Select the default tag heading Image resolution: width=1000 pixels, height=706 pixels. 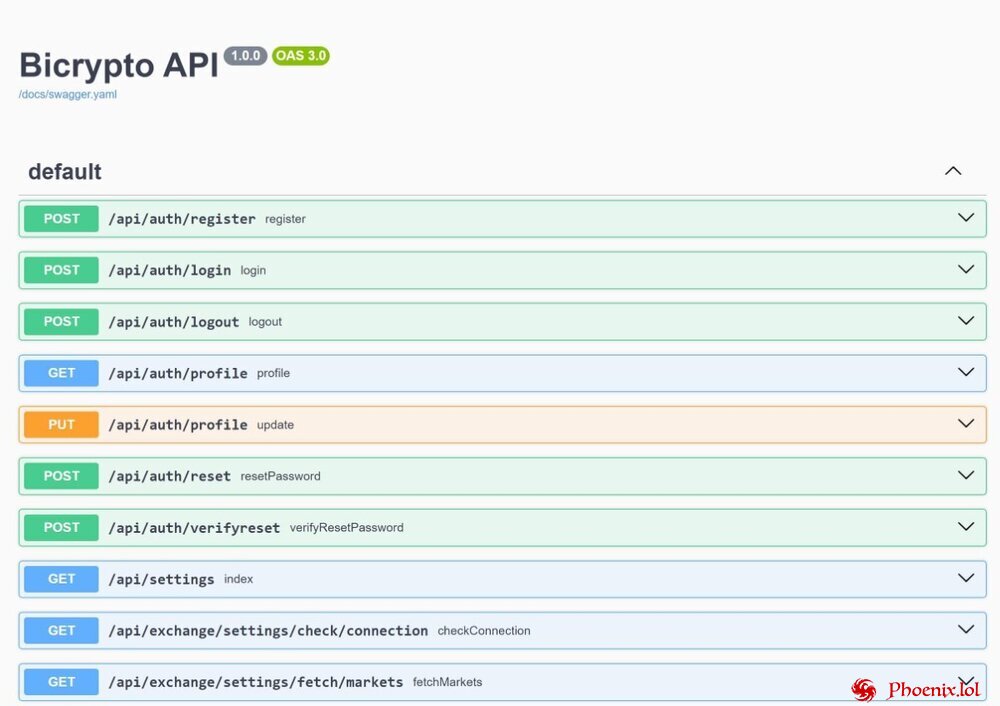pyautogui.click(x=65, y=172)
